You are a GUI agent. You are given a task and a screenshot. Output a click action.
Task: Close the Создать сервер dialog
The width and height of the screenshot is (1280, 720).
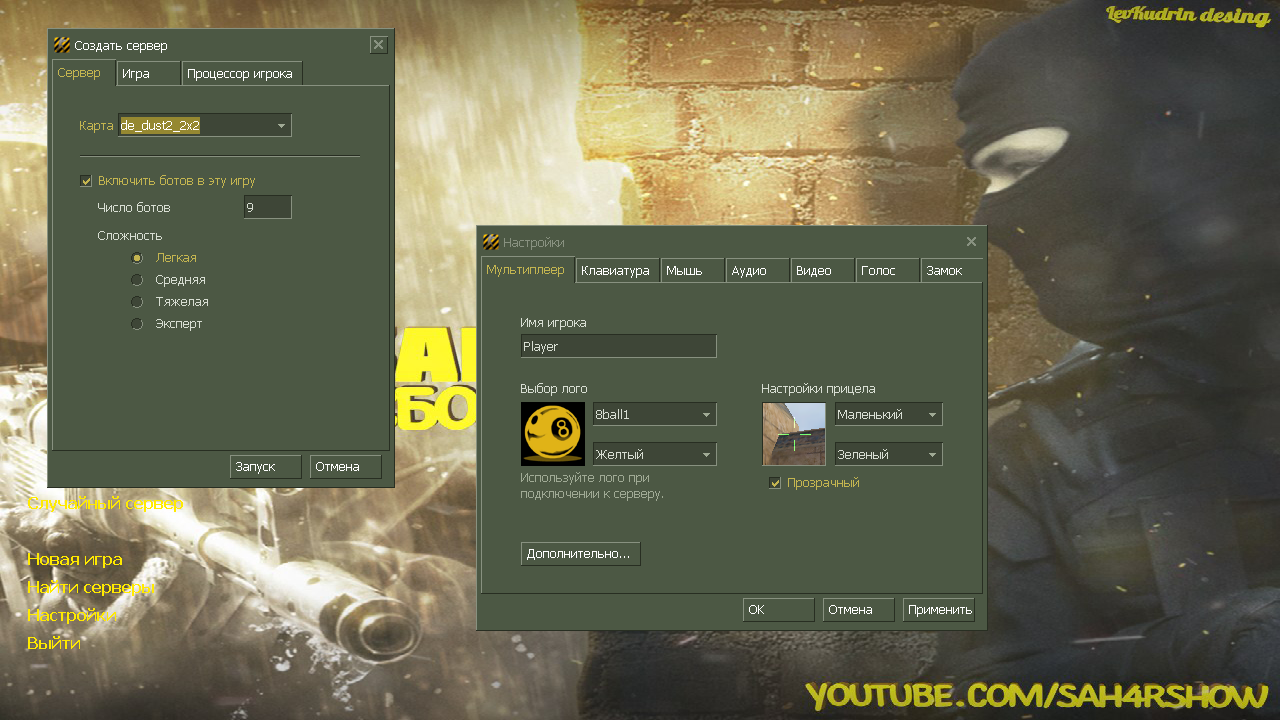pyautogui.click(x=378, y=45)
